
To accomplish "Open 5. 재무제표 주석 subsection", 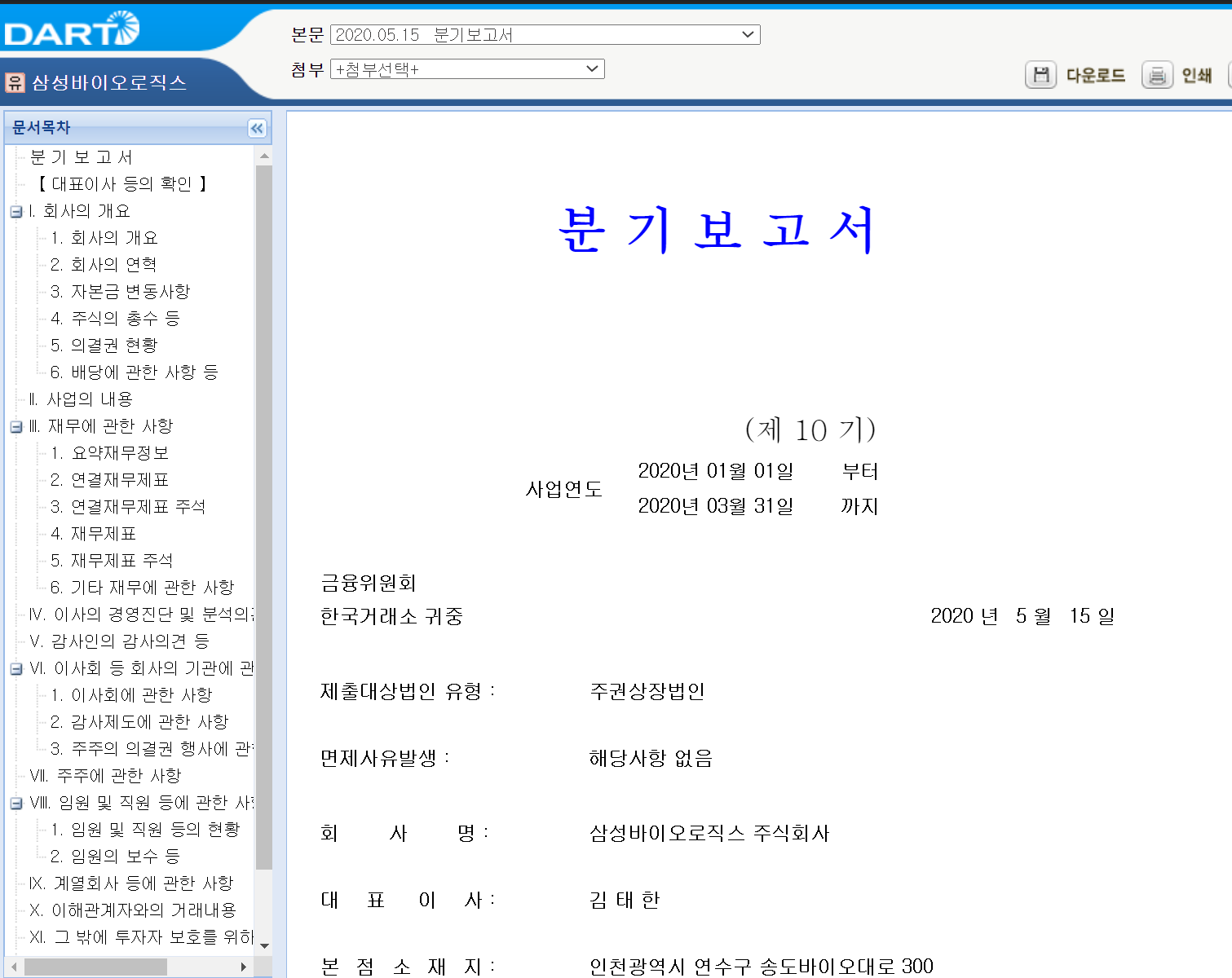I will pyautogui.click(x=111, y=561).
